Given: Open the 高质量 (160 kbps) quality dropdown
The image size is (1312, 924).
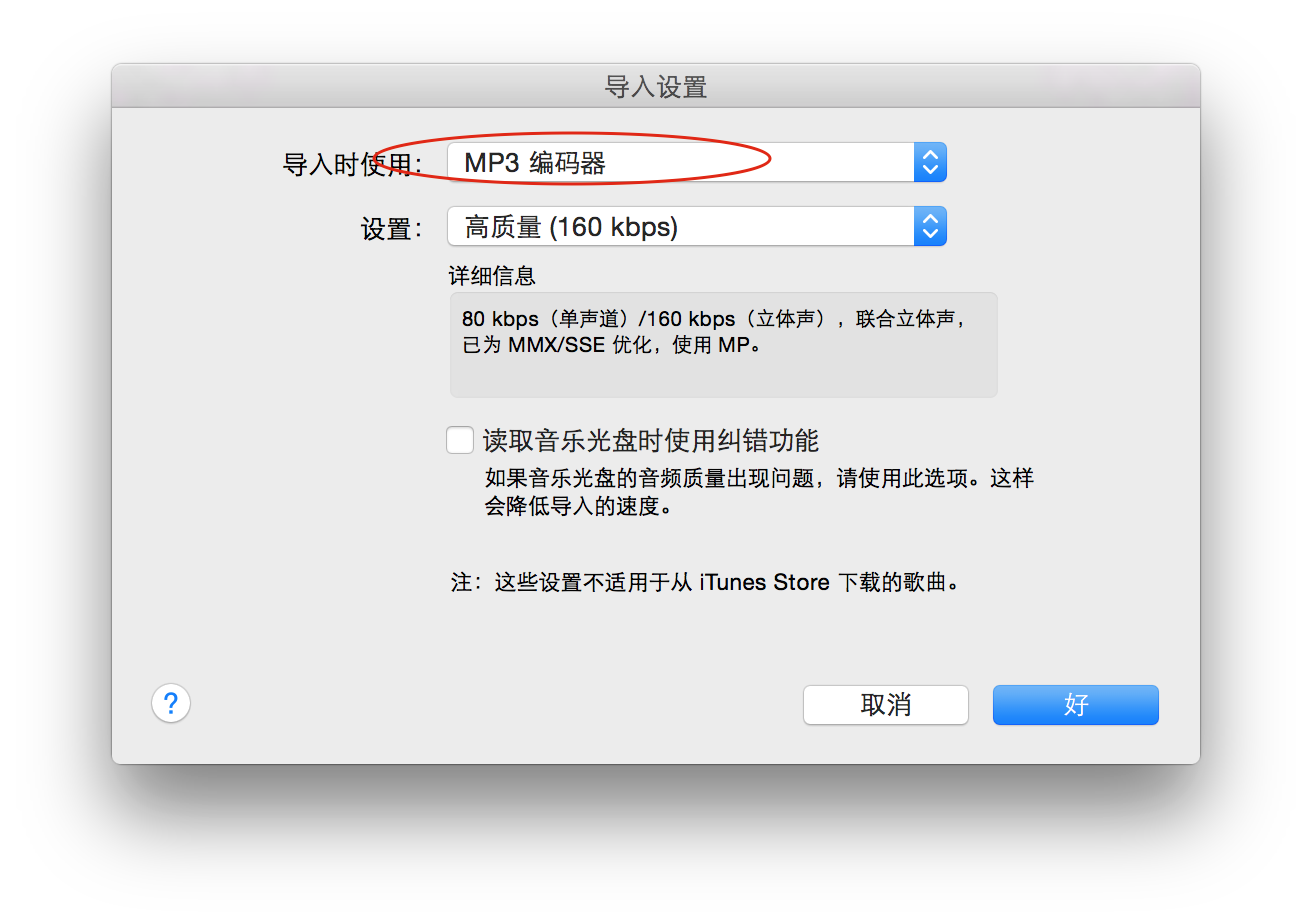Looking at the screenshot, I should pyautogui.click(x=697, y=227).
